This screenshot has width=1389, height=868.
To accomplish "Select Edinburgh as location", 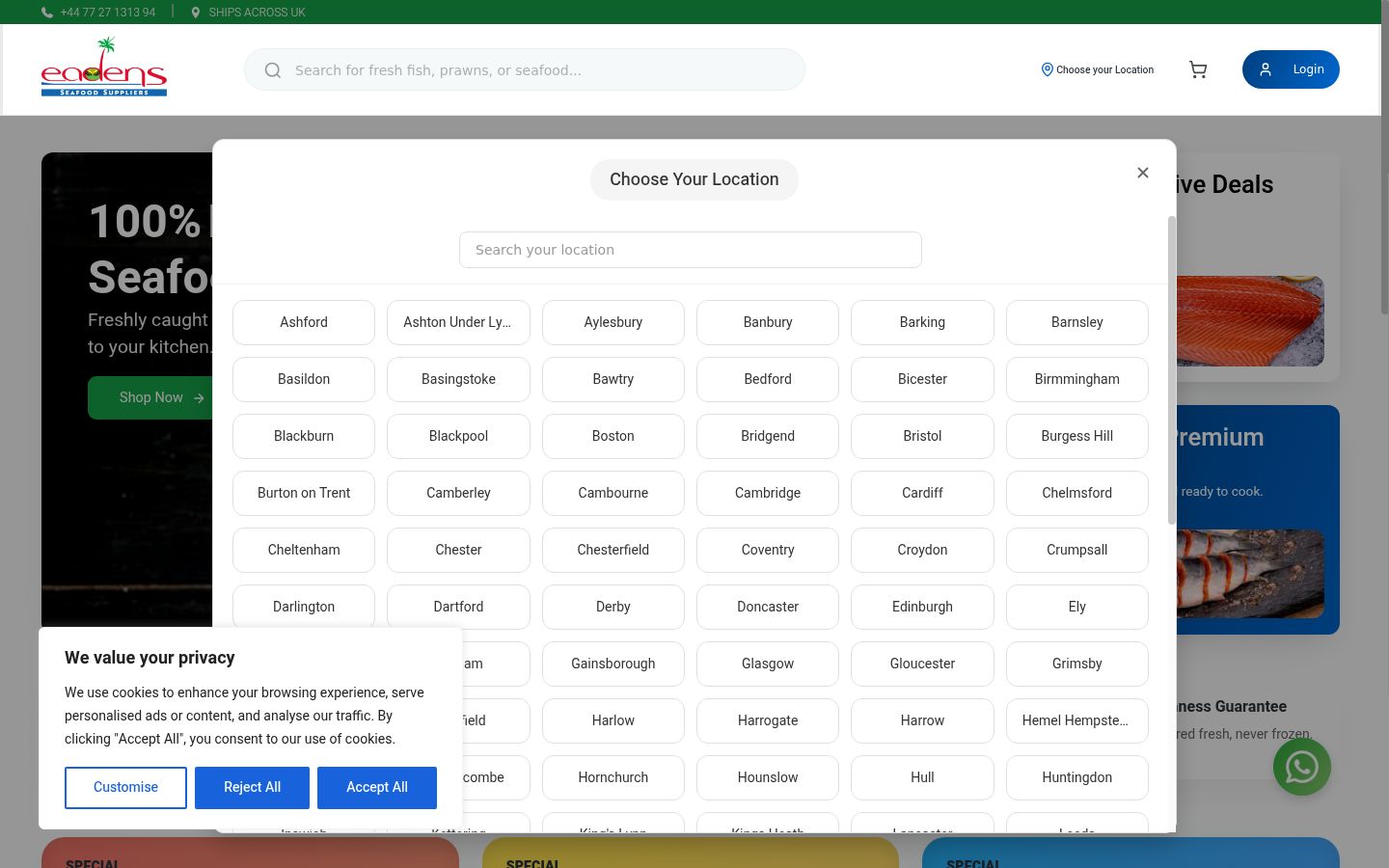I will 922,607.
